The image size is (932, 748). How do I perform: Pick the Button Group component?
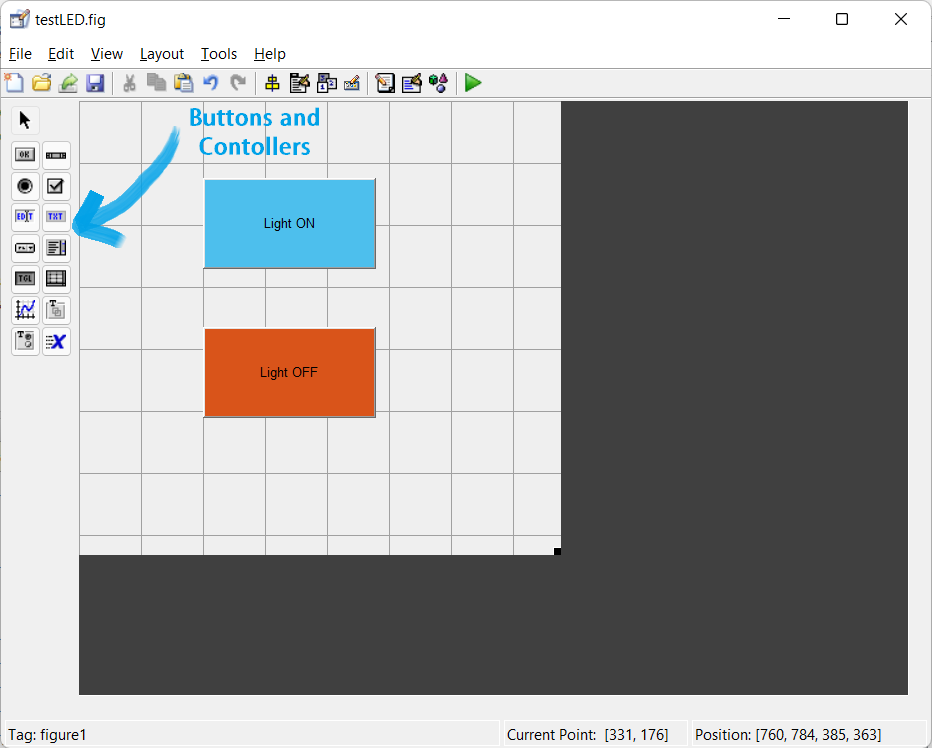click(25, 341)
